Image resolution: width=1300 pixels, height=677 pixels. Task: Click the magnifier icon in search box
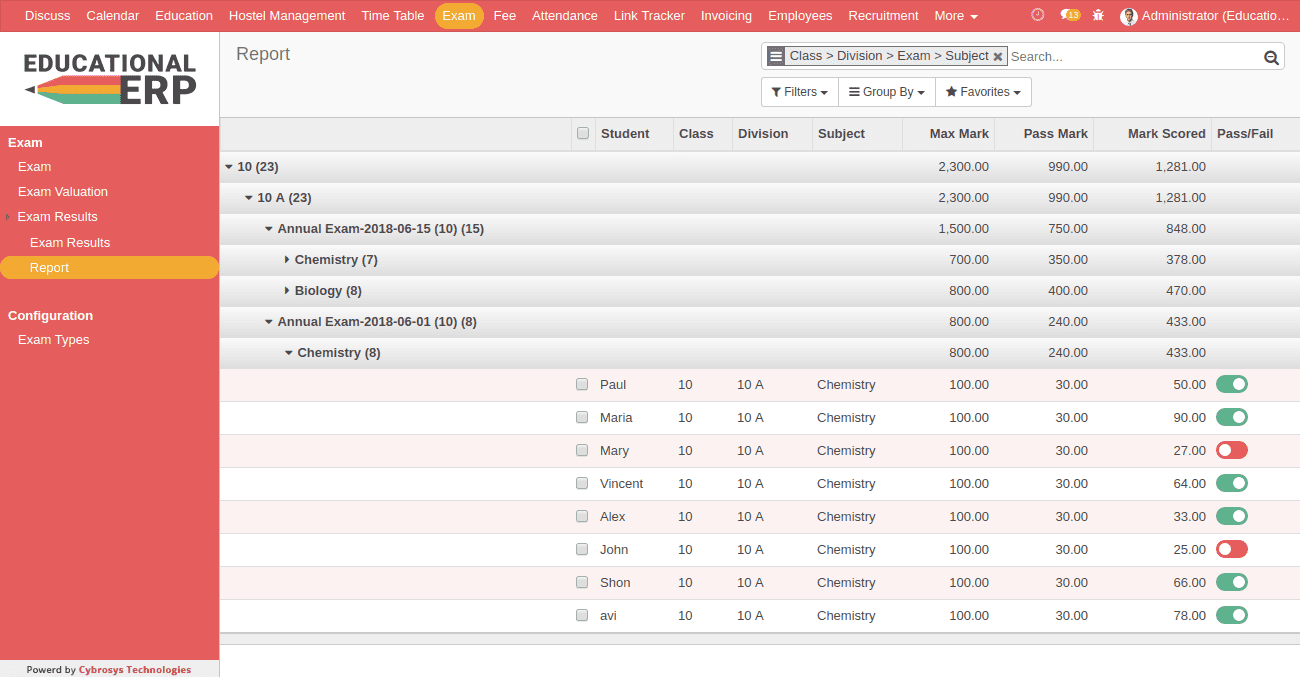1271,57
